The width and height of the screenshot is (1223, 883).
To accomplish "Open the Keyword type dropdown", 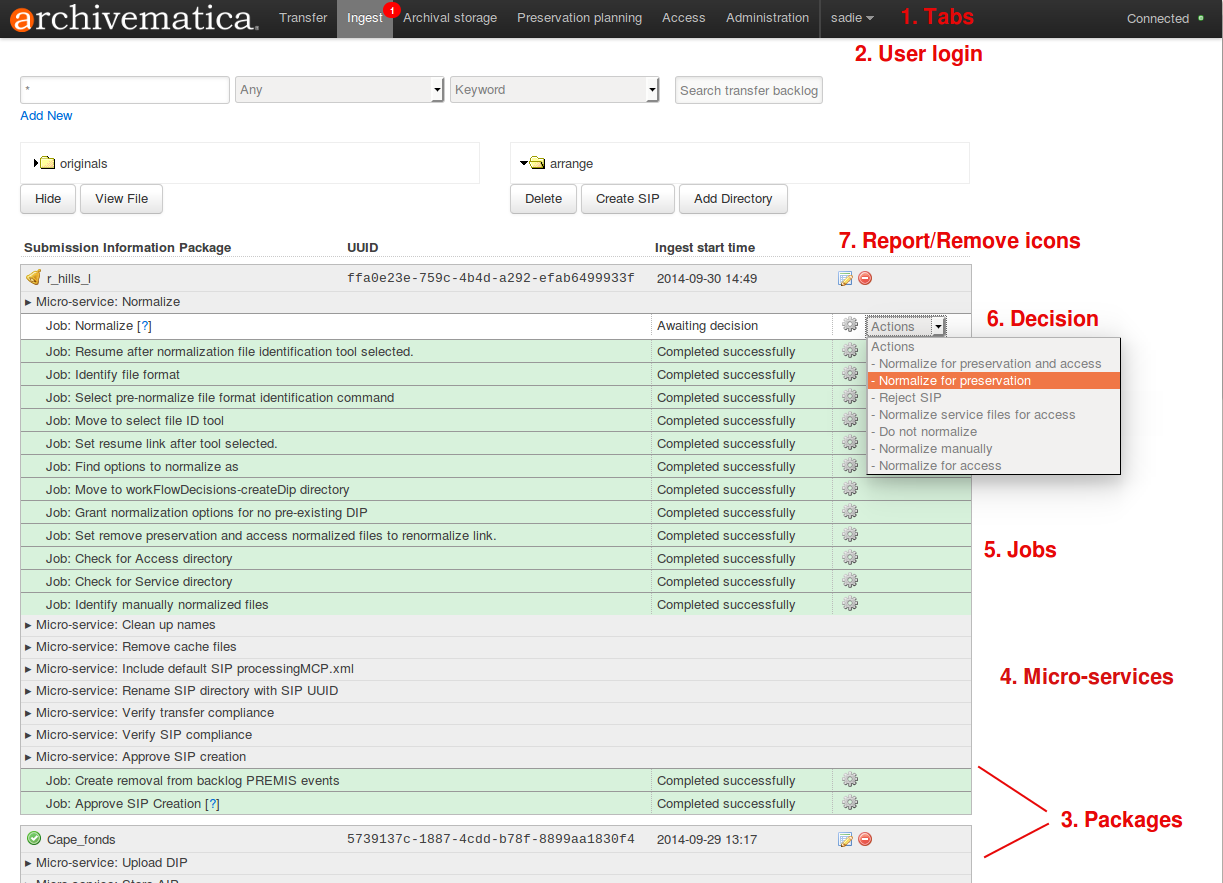I will tap(652, 90).
